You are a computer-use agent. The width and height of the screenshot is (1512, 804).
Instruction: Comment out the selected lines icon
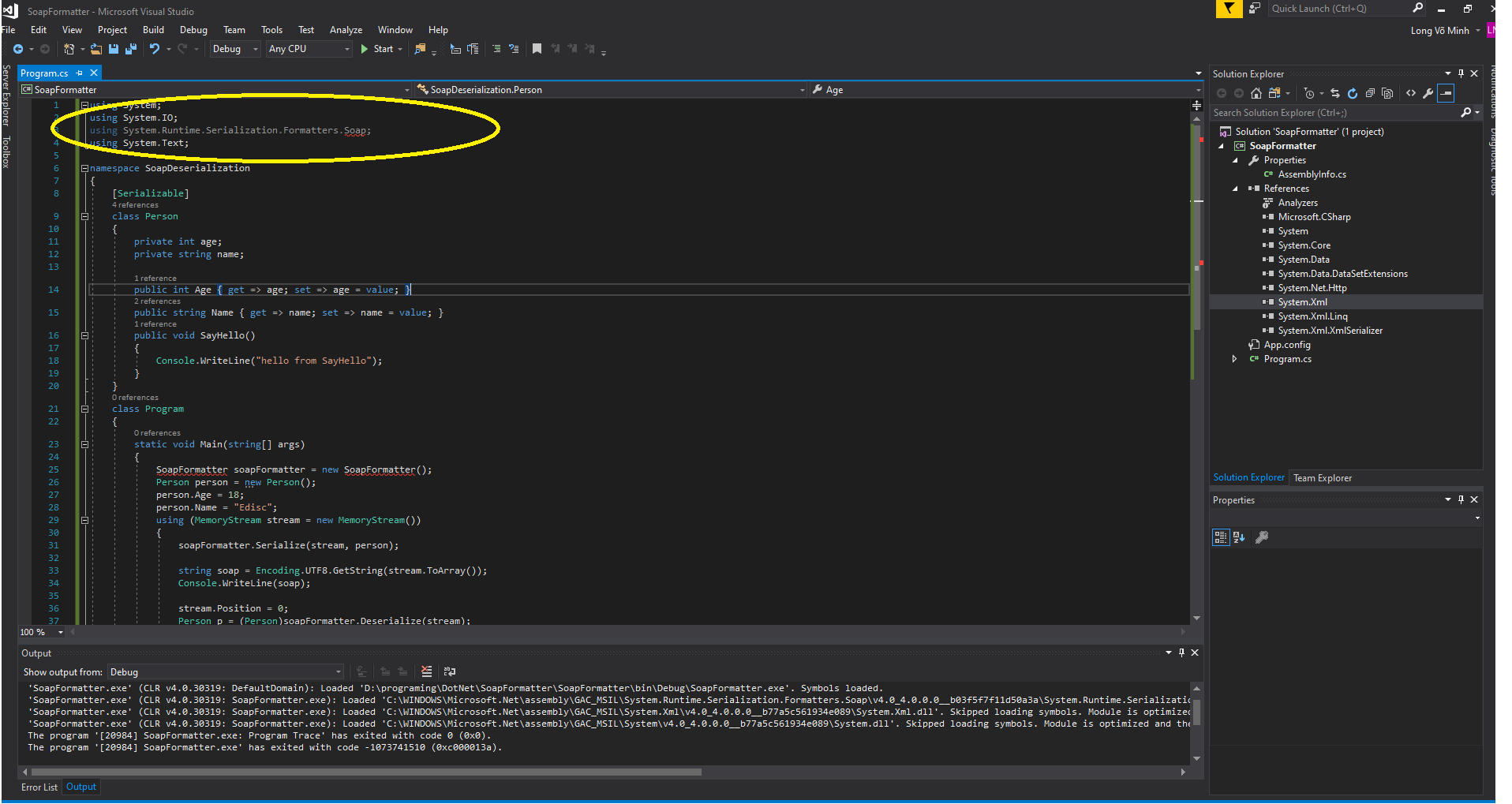pos(496,49)
